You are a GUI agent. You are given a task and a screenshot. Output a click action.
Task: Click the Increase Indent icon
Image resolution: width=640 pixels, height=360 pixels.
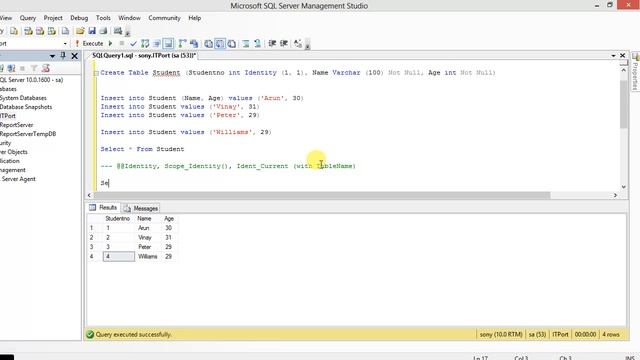[284, 43]
